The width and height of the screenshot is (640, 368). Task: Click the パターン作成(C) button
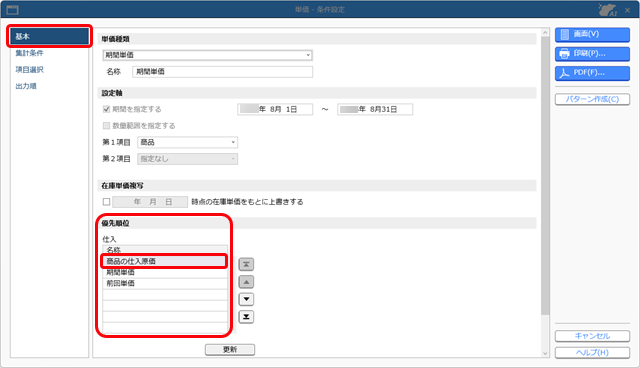592,99
